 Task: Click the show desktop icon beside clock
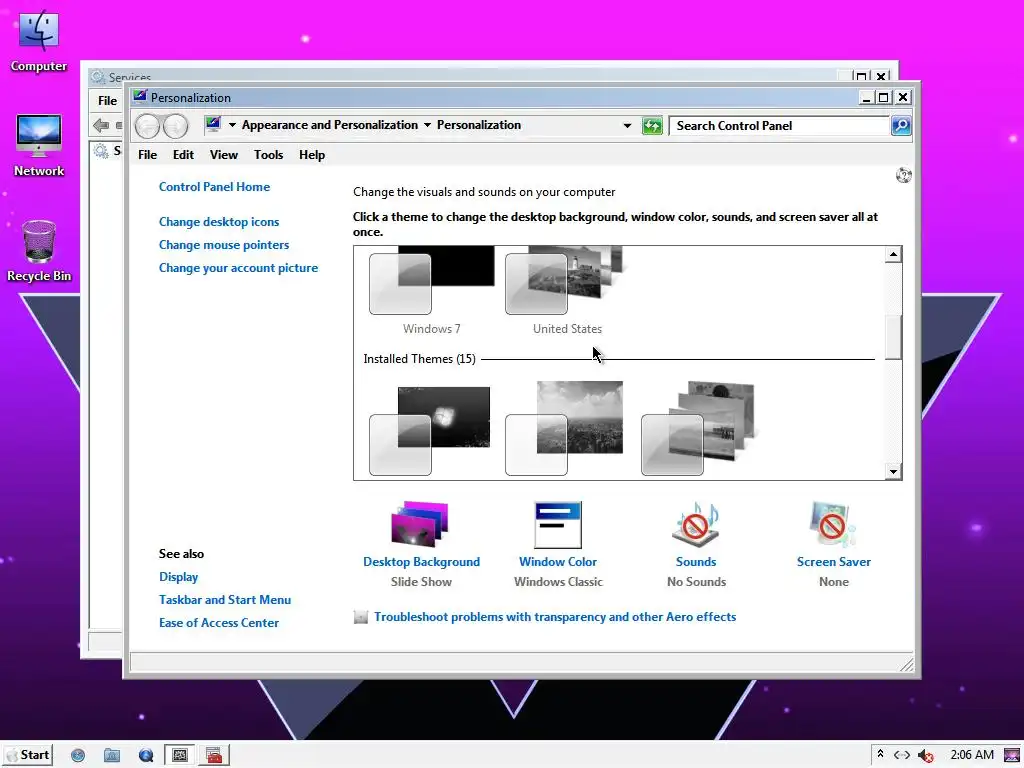tap(1012, 756)
